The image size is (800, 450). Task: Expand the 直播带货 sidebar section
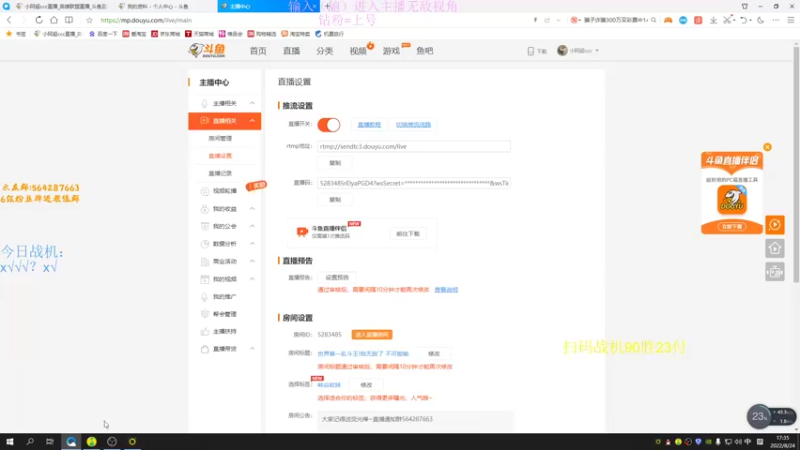[x=252, y=349]
